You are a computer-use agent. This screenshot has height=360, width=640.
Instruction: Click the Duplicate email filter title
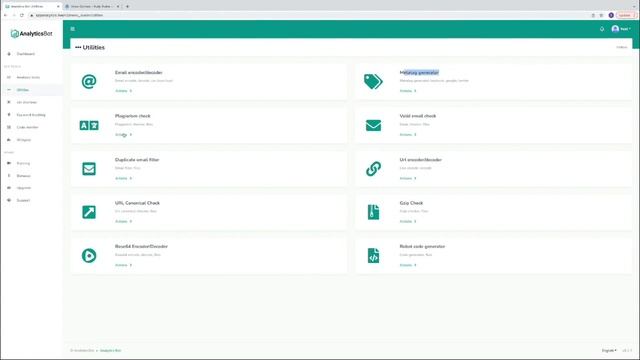(x=137, y=160)
